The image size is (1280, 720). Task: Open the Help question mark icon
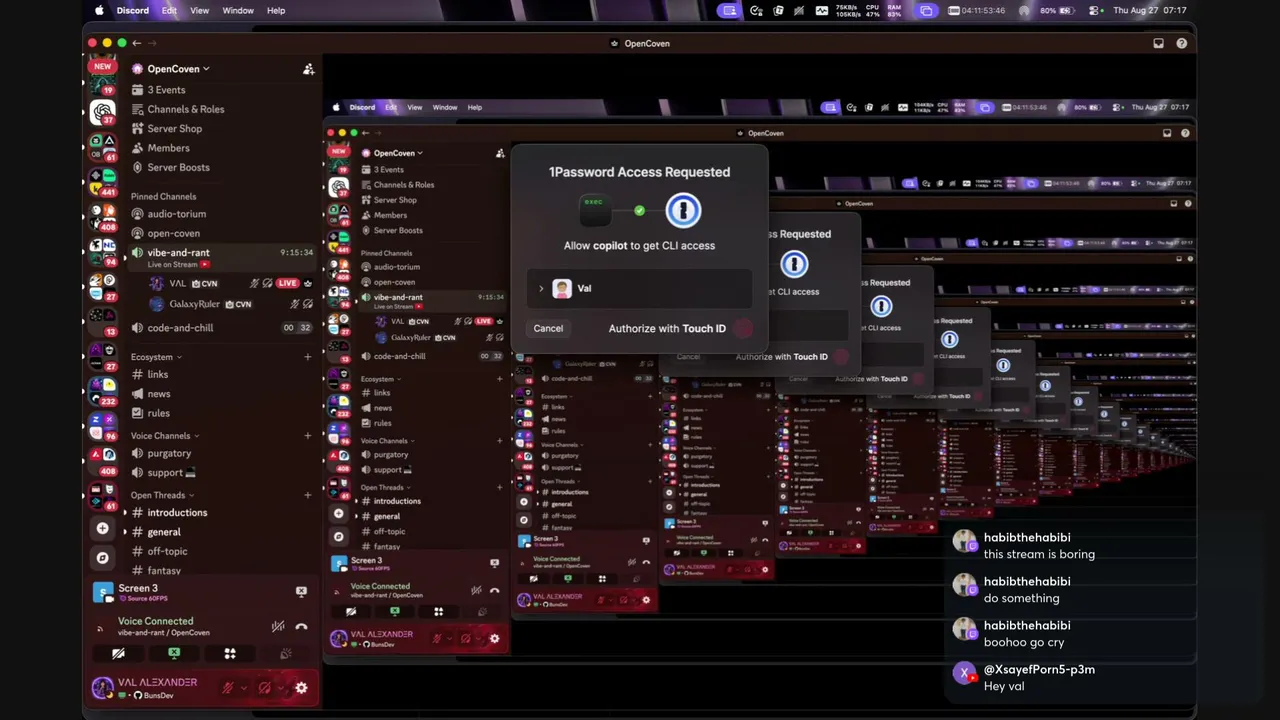1182,43
